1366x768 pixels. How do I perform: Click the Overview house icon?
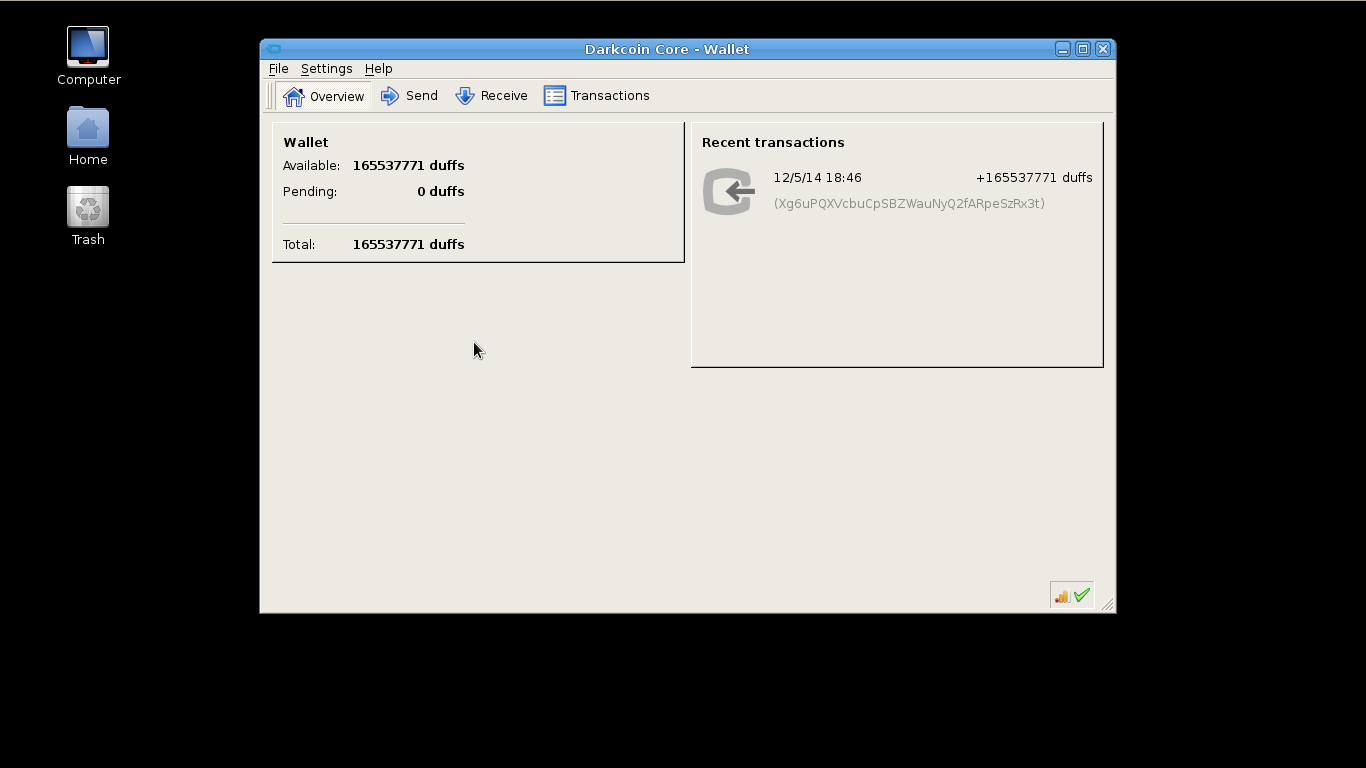(294, 96)
